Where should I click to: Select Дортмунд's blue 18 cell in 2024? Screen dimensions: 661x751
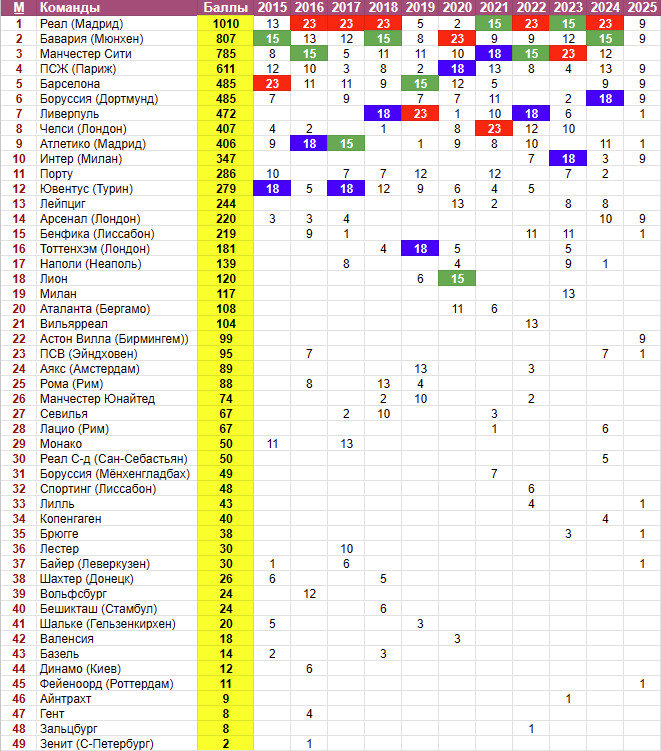point(605,99)
